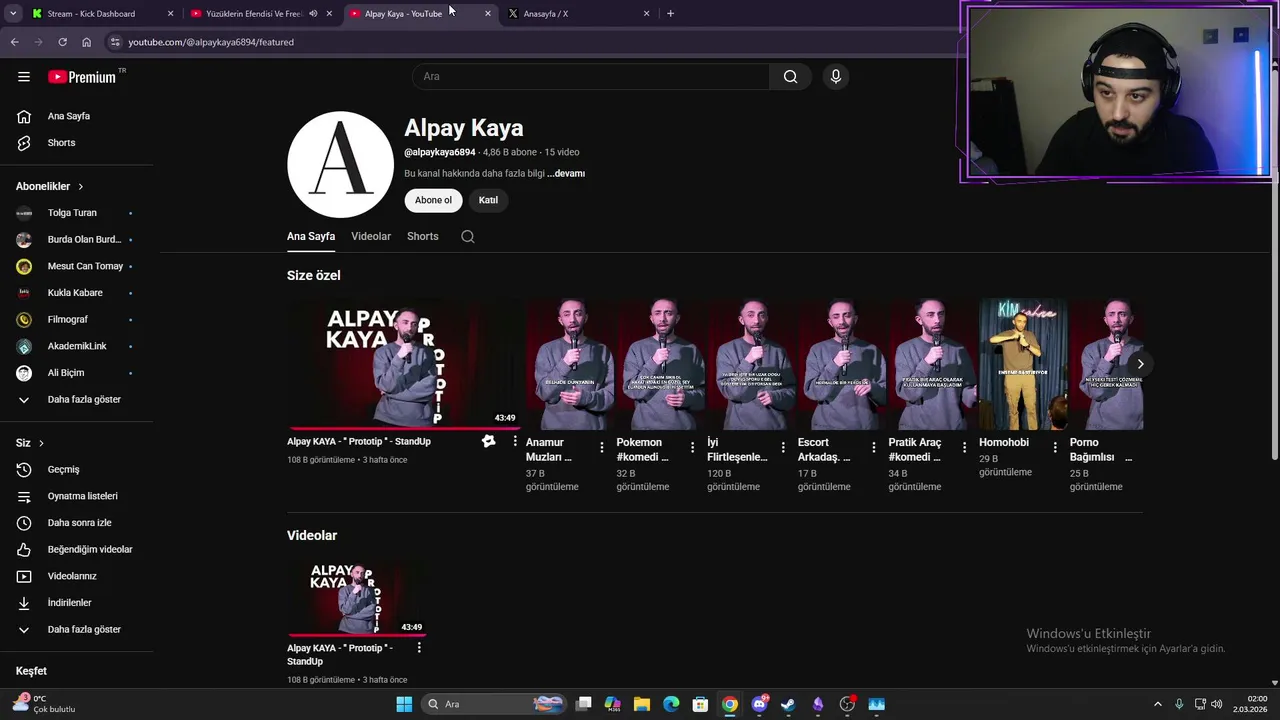Viewport: 1280px width, 720px height.
Task: Play the Prototip StandUp featured thumbnail
Action: (x=404, y=364)
